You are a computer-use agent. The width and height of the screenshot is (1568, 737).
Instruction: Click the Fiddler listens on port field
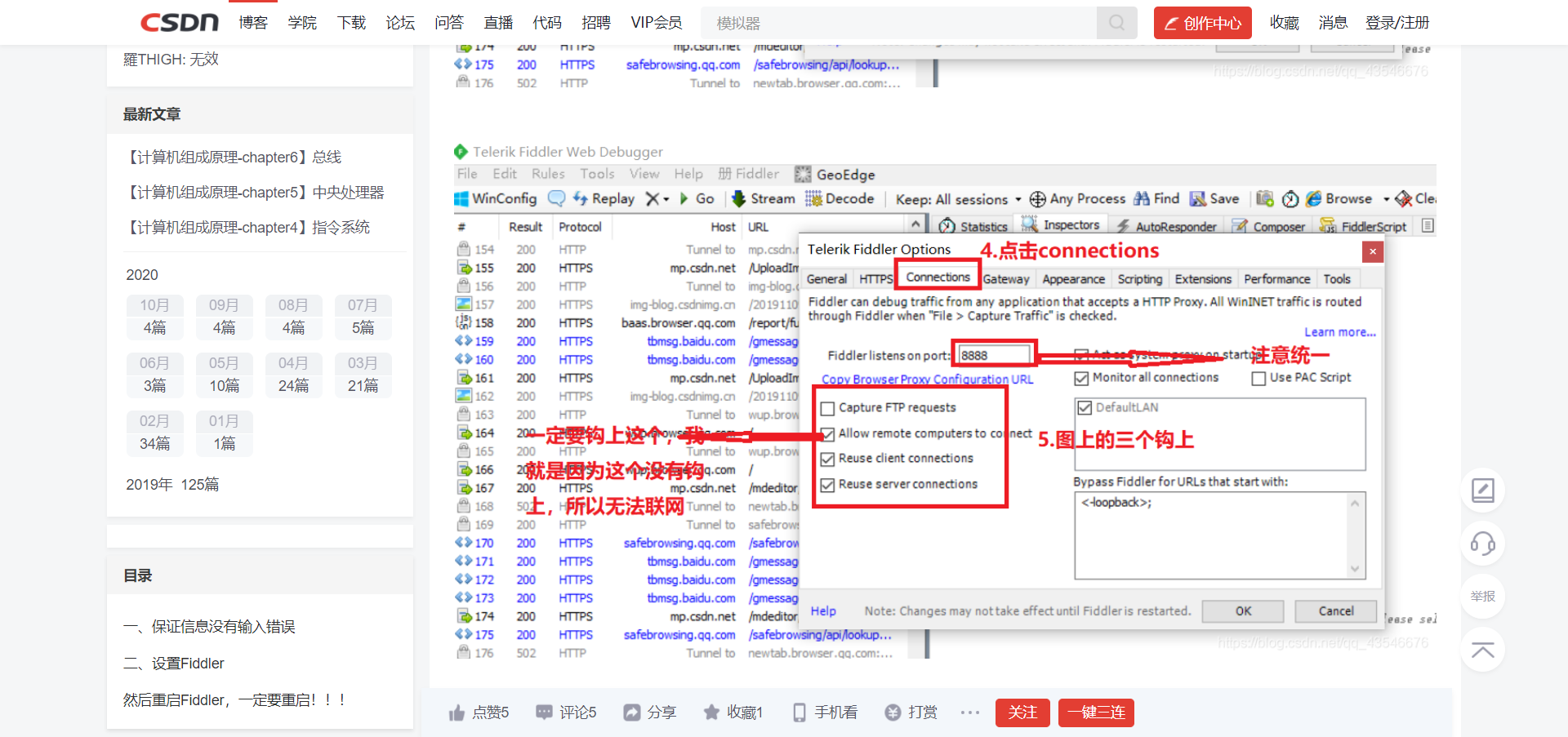pos(993,355)
